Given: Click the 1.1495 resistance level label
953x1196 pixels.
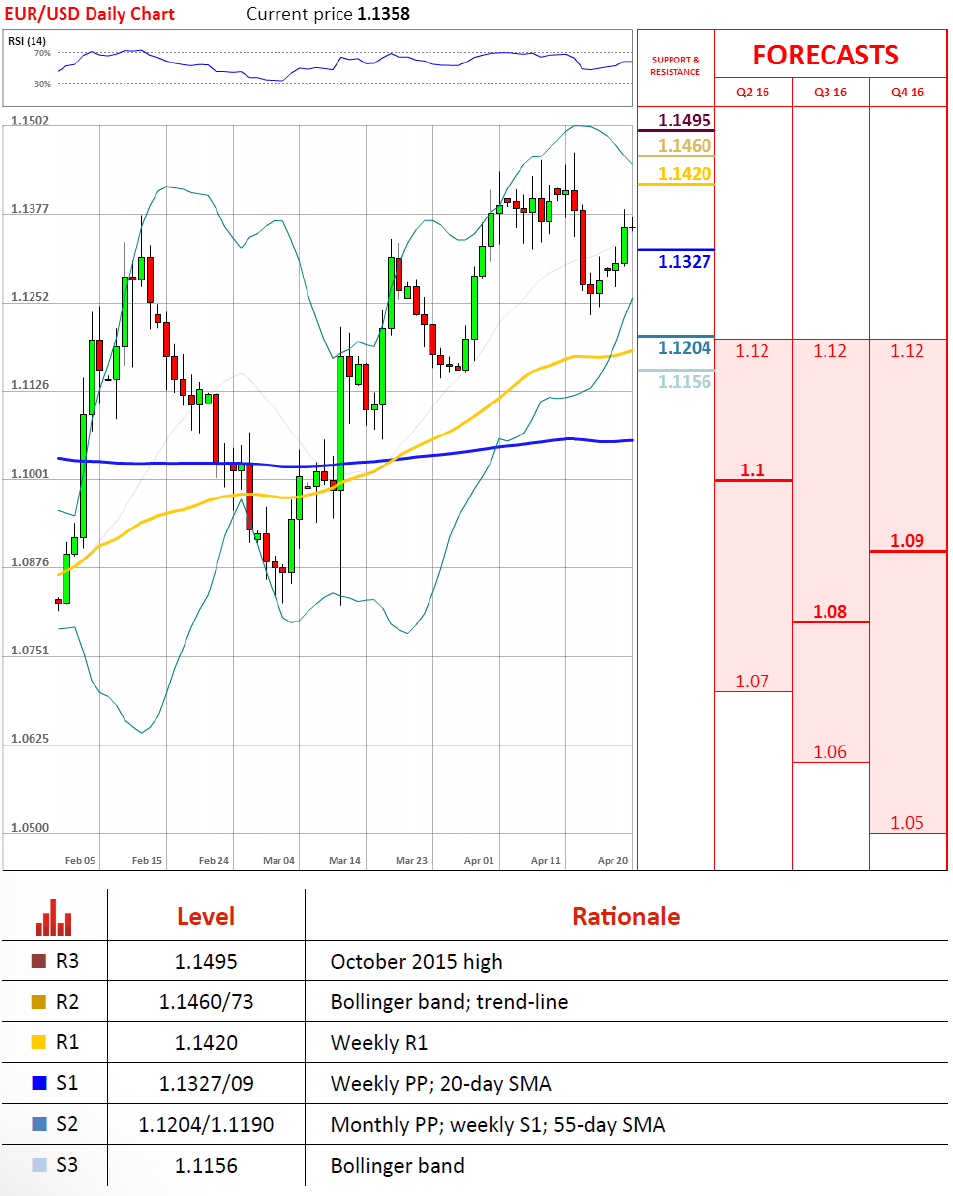Looking at the screenshot, I should point(684,120).
